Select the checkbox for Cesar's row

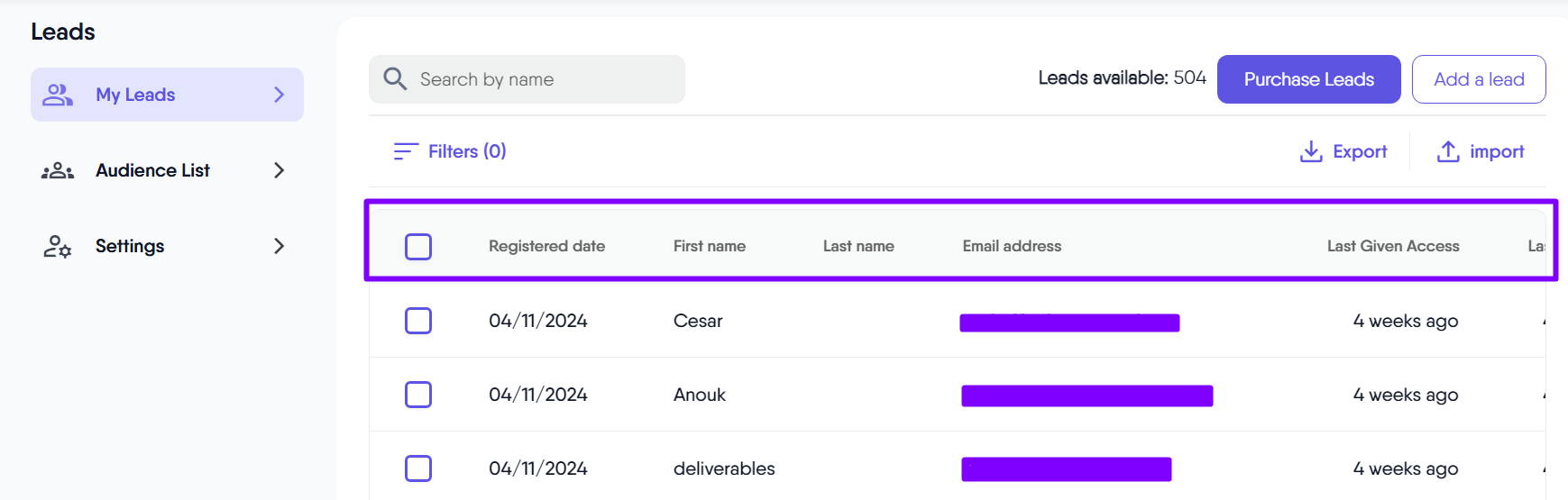click(x=418, y=321)
